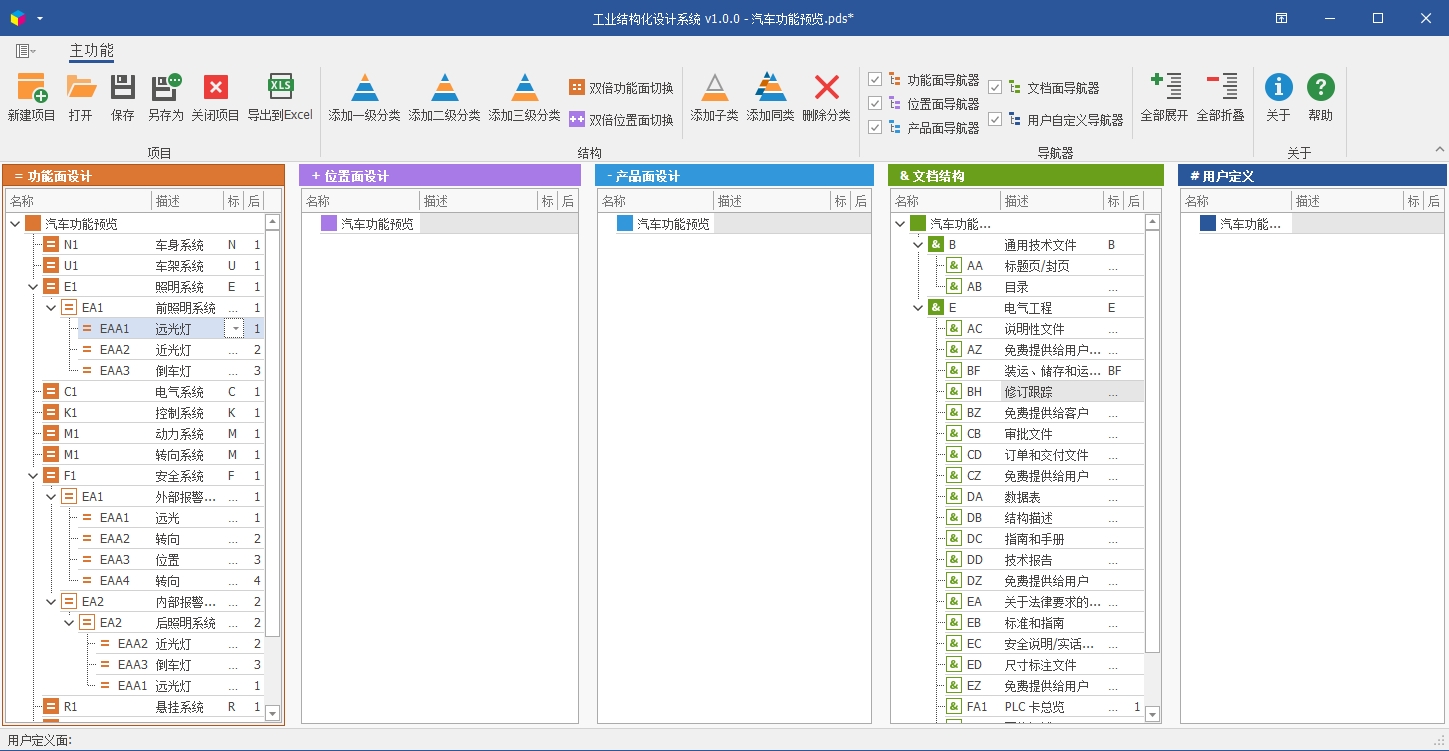Image resolution: width=1449 pixels, height=751 pixels.
Task: Save the project with the 保存 icon
Action: 122,89
